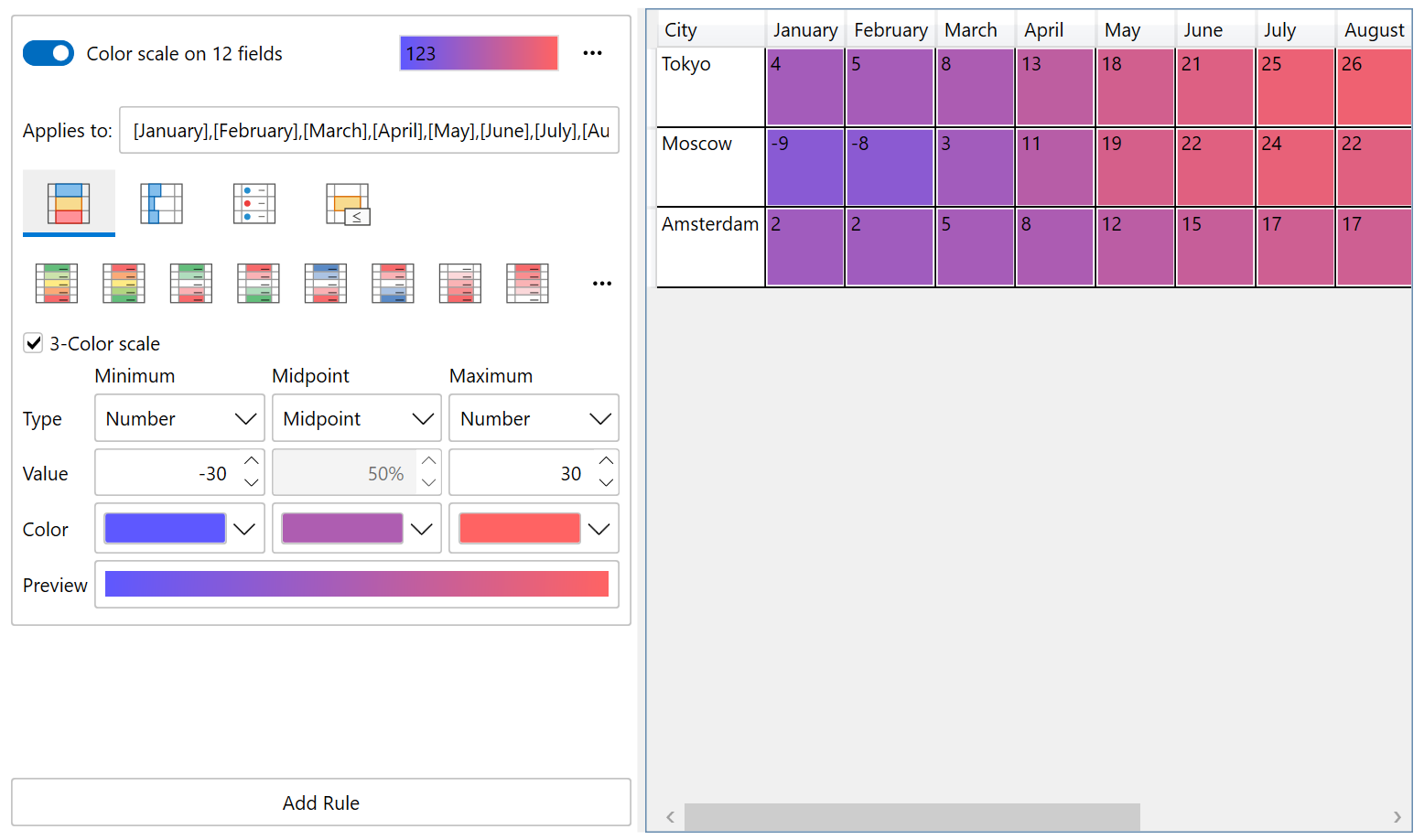Increase the Minimum value

[x=252, y=460]
